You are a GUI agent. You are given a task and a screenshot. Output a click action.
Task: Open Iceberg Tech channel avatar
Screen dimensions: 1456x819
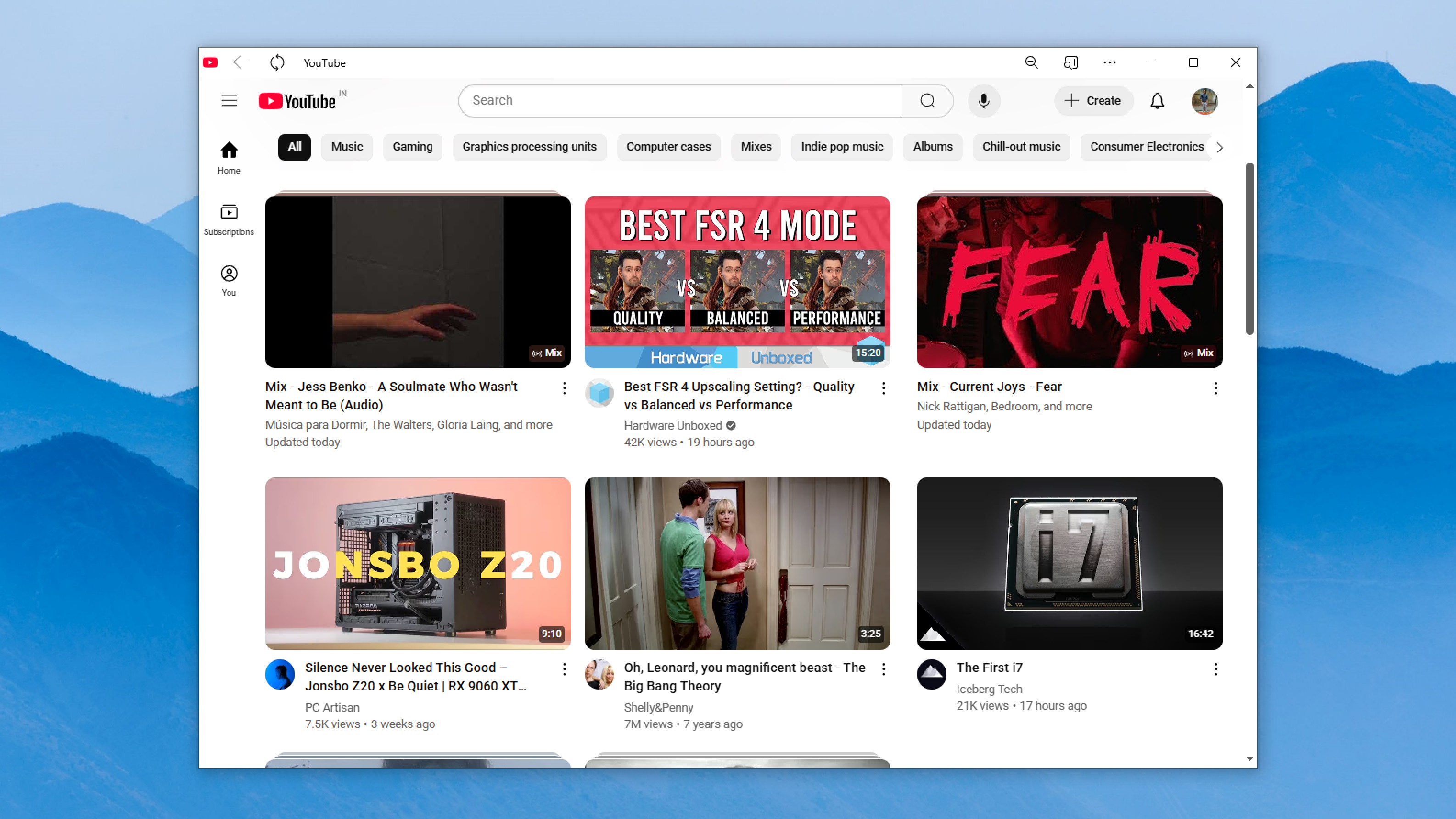[x=932, y=674]
